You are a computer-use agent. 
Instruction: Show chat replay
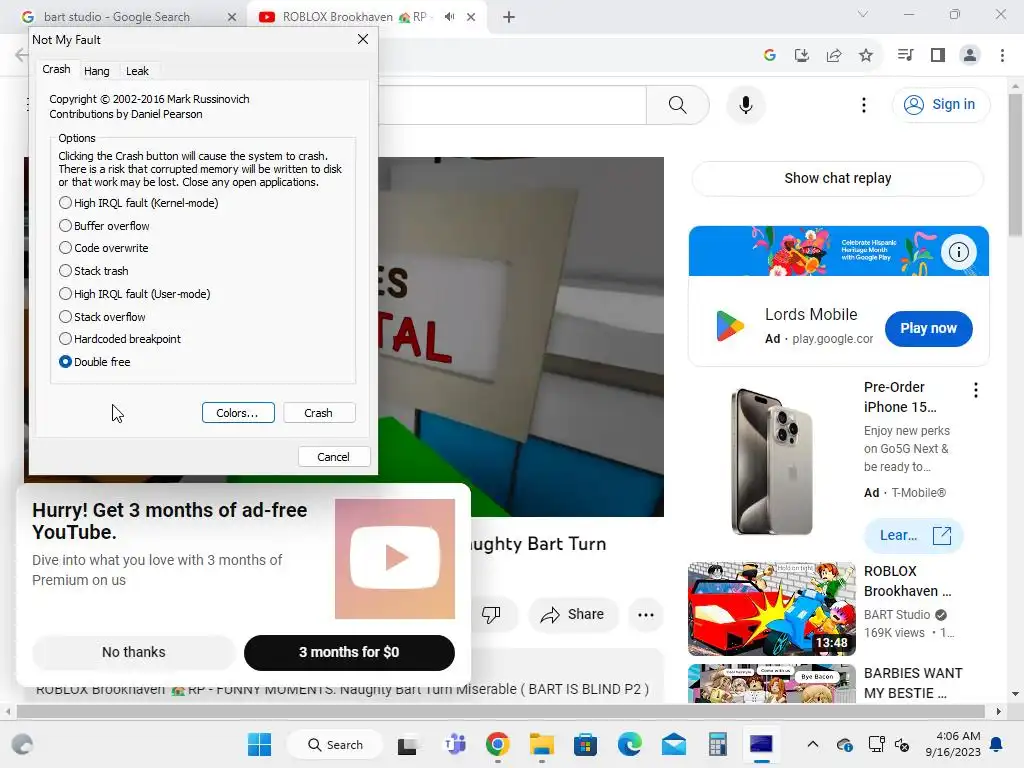(838, 178)
